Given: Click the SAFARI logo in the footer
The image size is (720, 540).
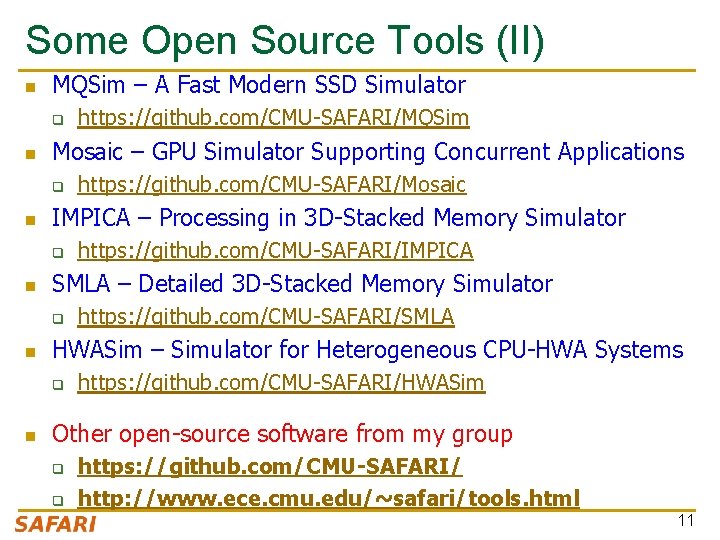Looking at the screenshot, I should (55, 524).
